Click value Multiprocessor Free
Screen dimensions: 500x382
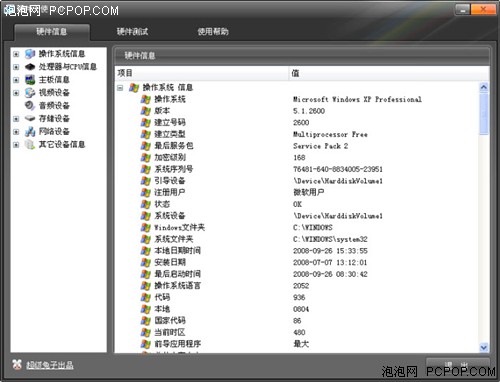coord(330,134)
